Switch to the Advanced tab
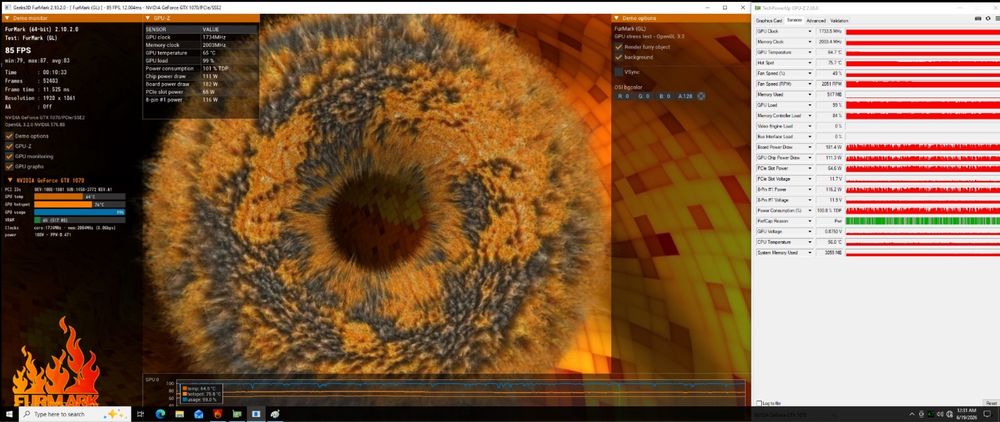The height and width of the screenshot is (422, 1000). (816, 20)
